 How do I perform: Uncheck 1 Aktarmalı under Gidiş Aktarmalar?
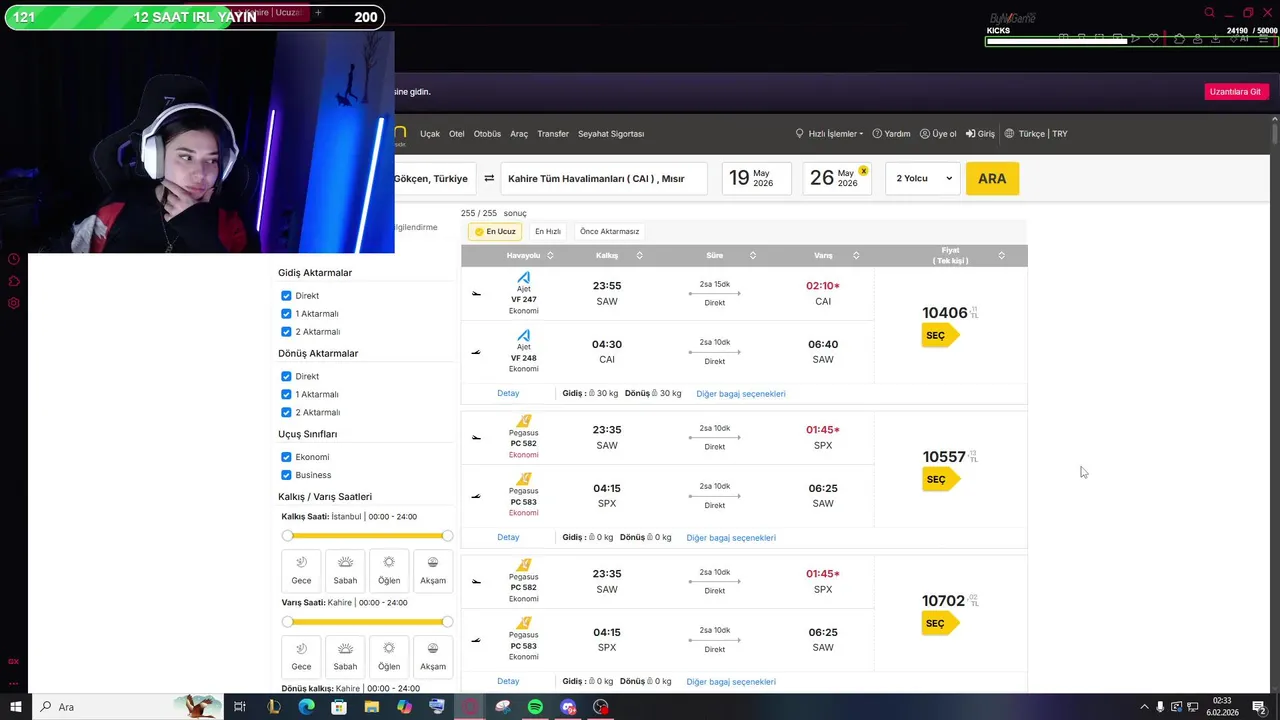286,314
